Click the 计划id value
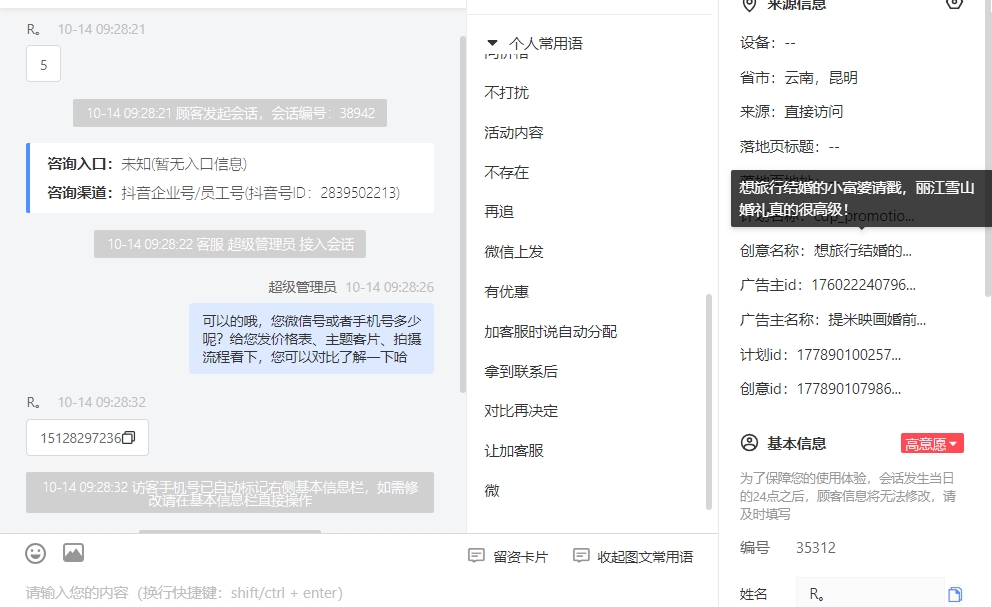The width and height of the screenshot is (992, 607). [848, 354]
